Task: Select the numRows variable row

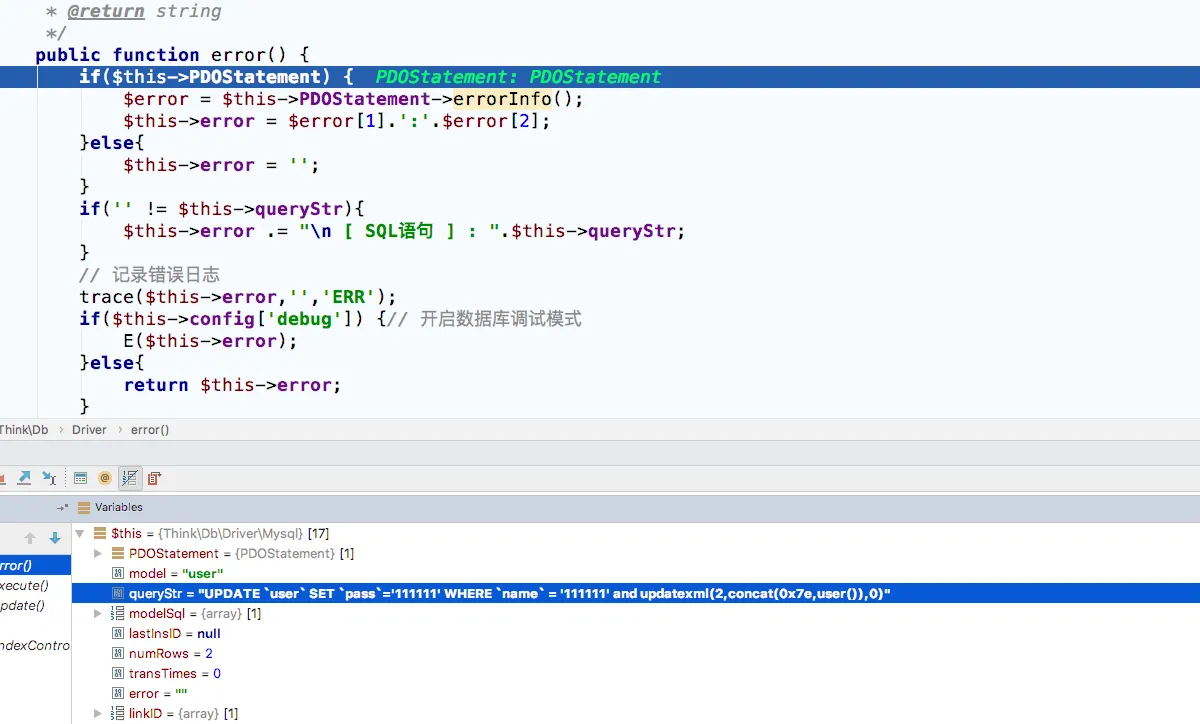Action: (x=170, y=654)
